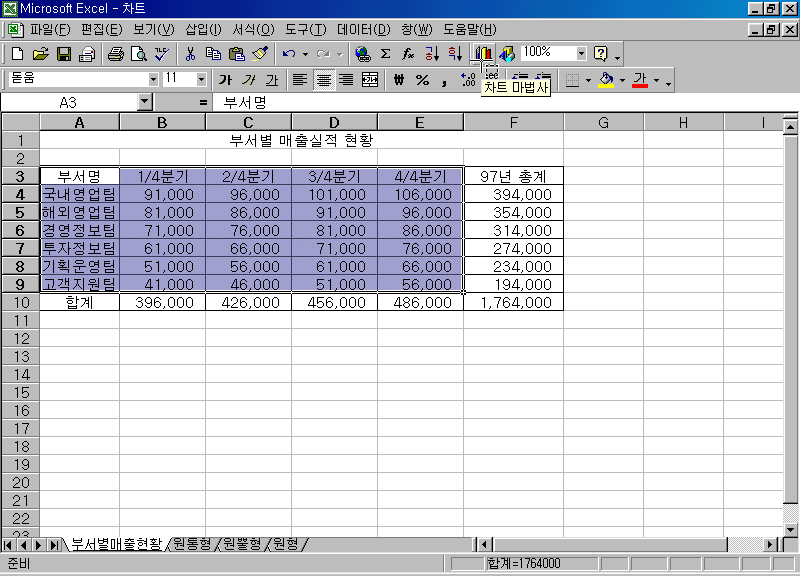
Task: Click the last sheet navigation arrow
Action: (54, 545)
